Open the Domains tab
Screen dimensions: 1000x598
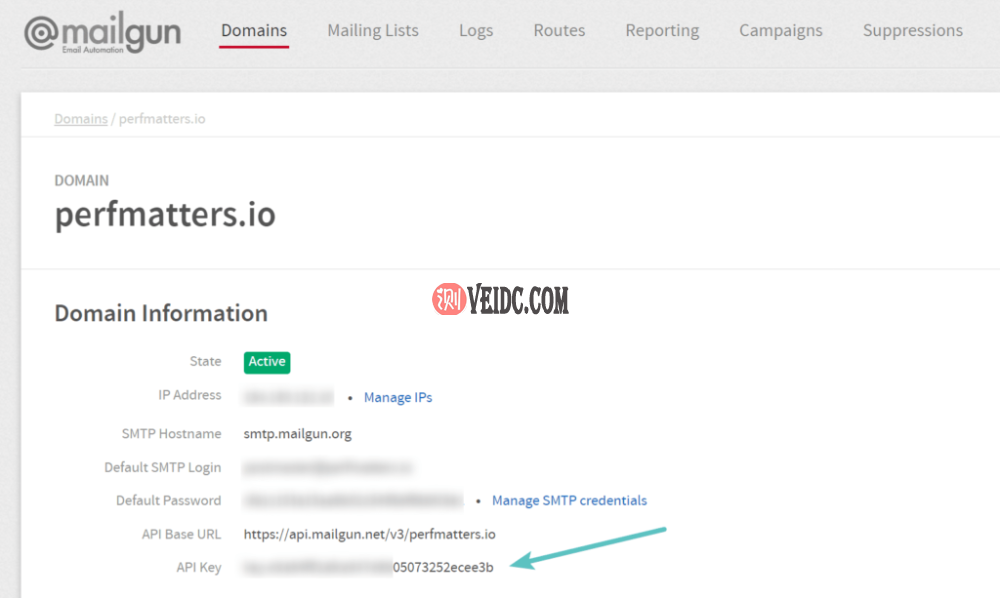(254, 31)
